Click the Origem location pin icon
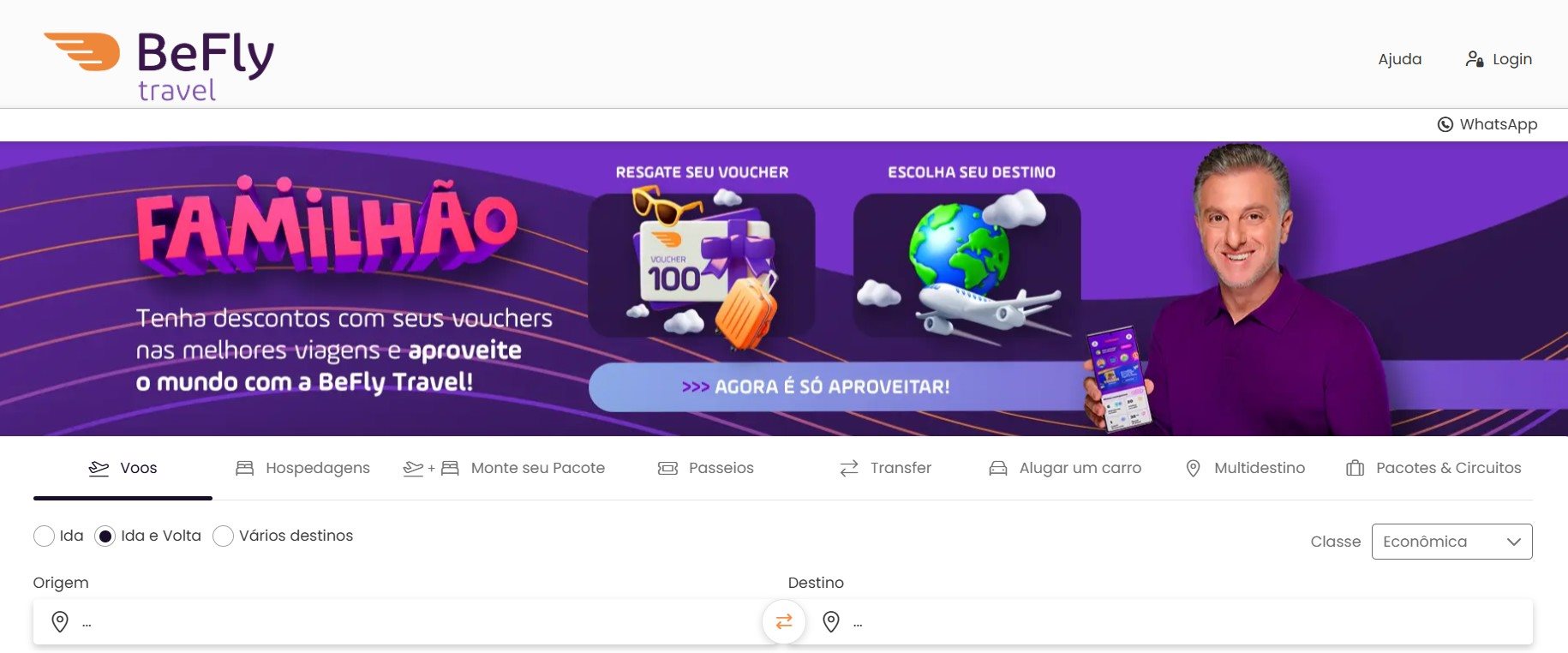 pyautogui.click(x=60, y=621)
